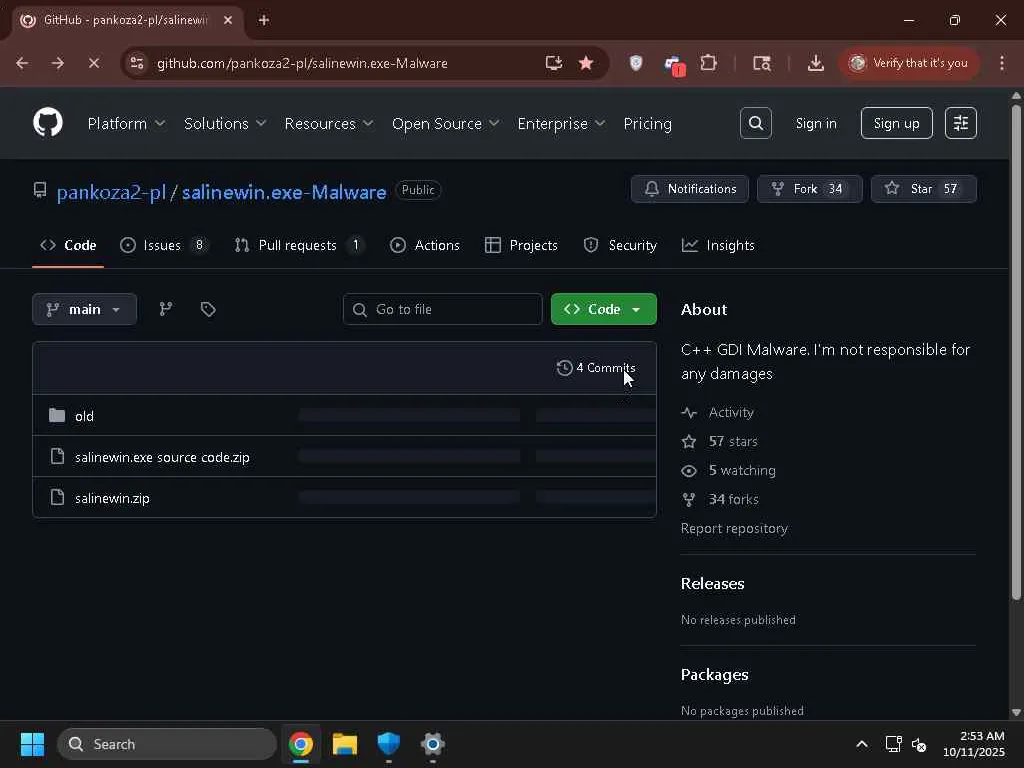Go back to the previous page

pyautogui.click(x=22, y=63)
